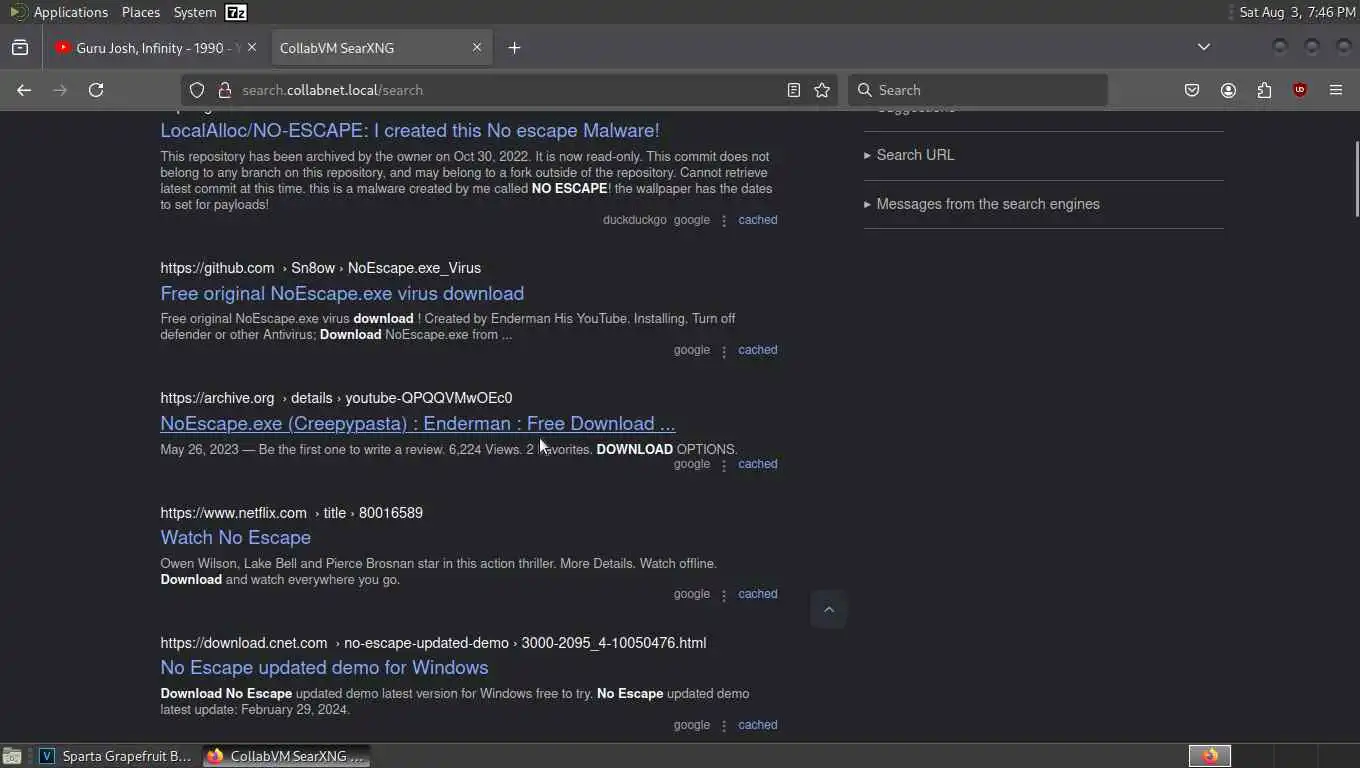Open cached copy of cnet result
This screenshot has height=768, width=1360.
[758, 725]
